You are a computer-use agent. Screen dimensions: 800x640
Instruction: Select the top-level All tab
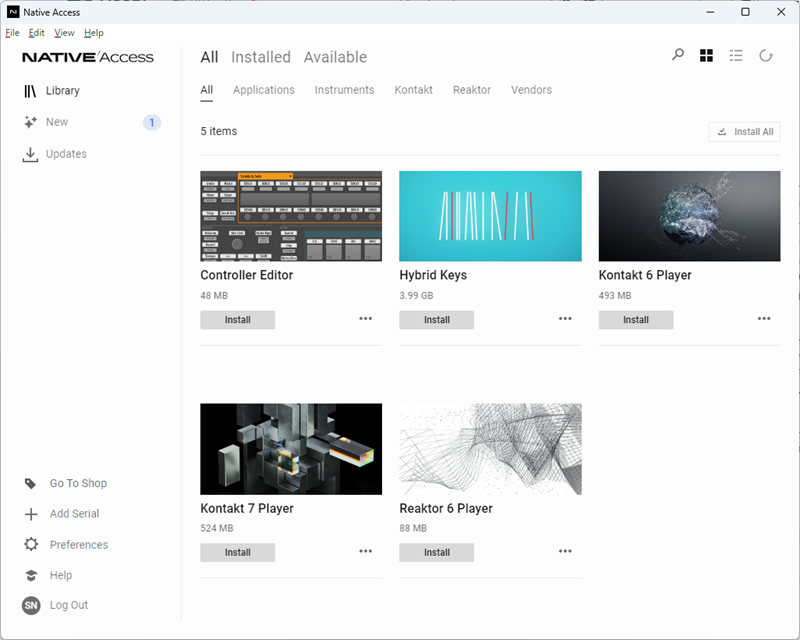pyautogui.click(x=209, y=57)
